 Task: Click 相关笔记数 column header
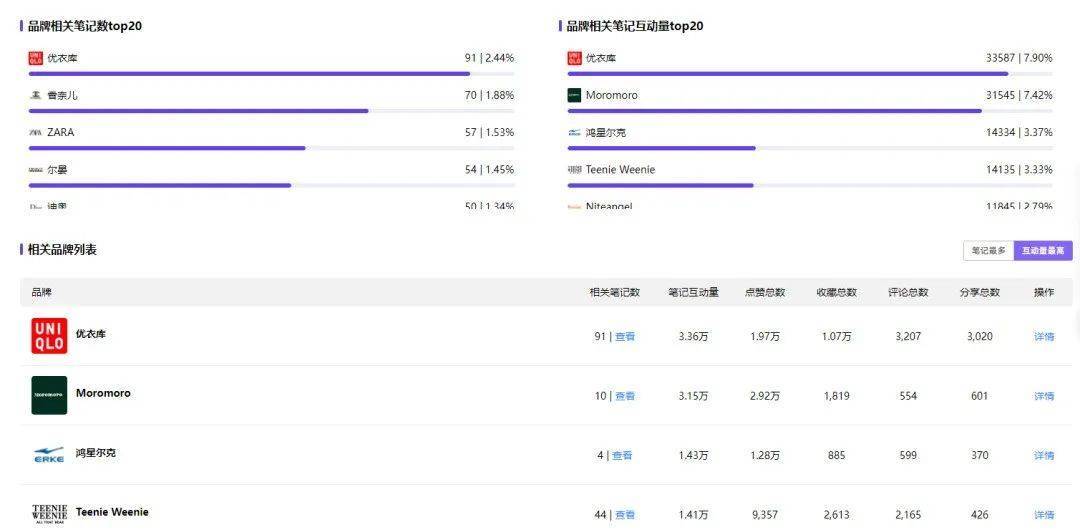tap(614, 292)
